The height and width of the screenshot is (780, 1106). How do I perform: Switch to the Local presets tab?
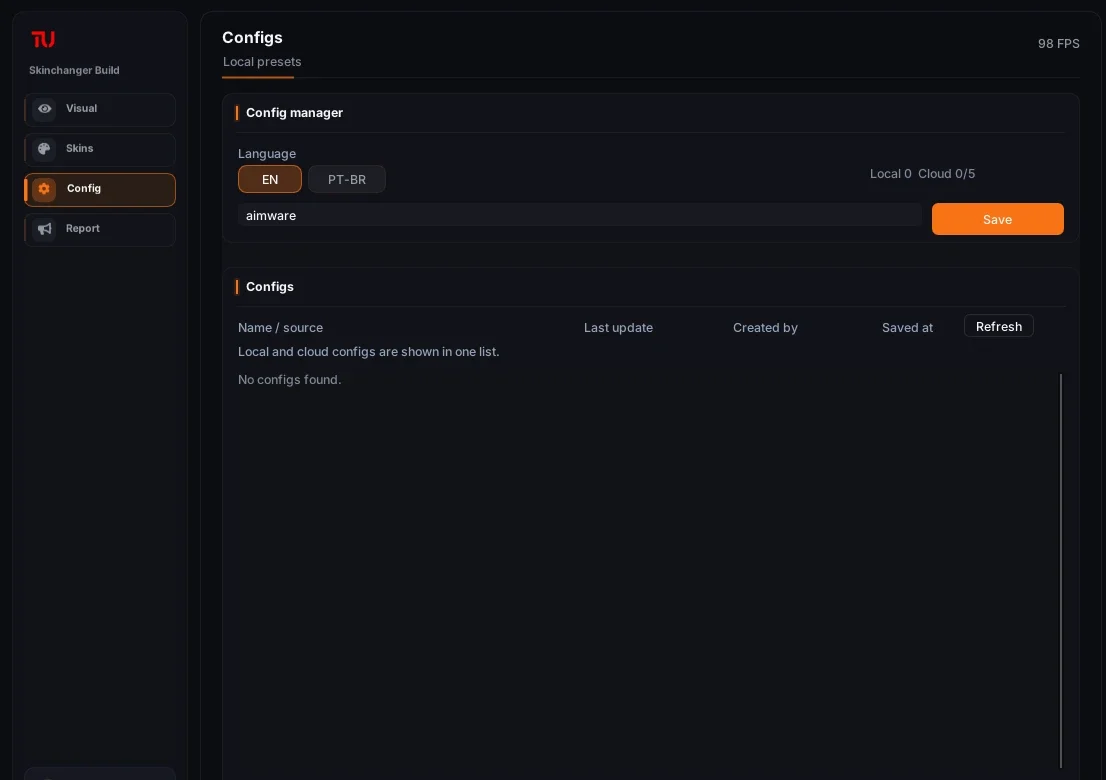point(262,62)
